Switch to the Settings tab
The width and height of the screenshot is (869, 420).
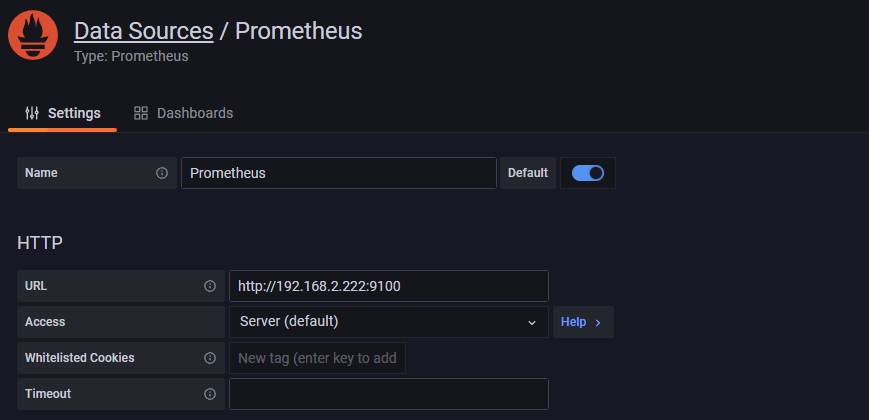[x=63, y=113]
